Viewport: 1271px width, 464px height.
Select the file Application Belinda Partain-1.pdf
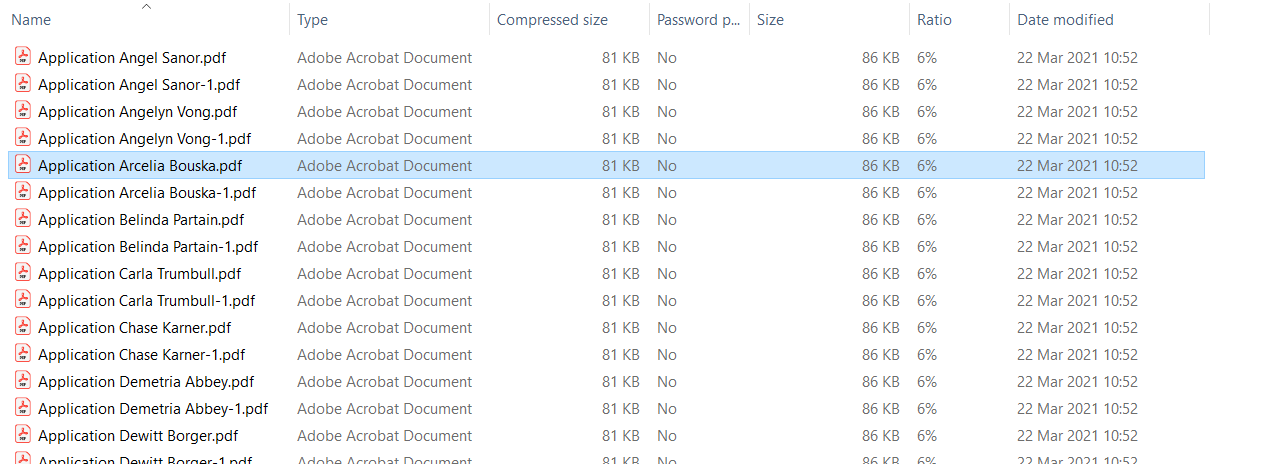pyautogui.click(x=148, y=247)
